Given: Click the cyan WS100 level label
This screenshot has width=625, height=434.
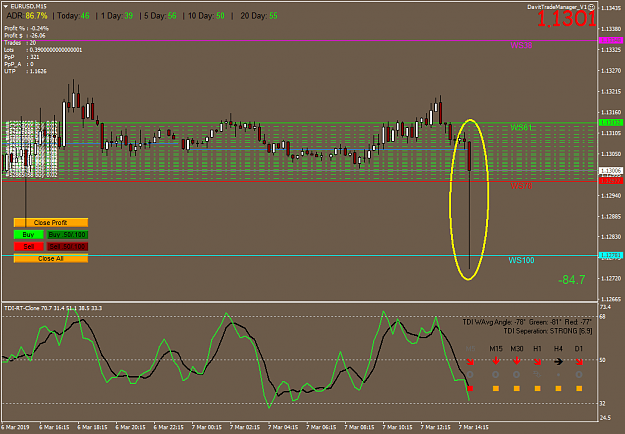Looking at the screenshot, I should [521, 260].
